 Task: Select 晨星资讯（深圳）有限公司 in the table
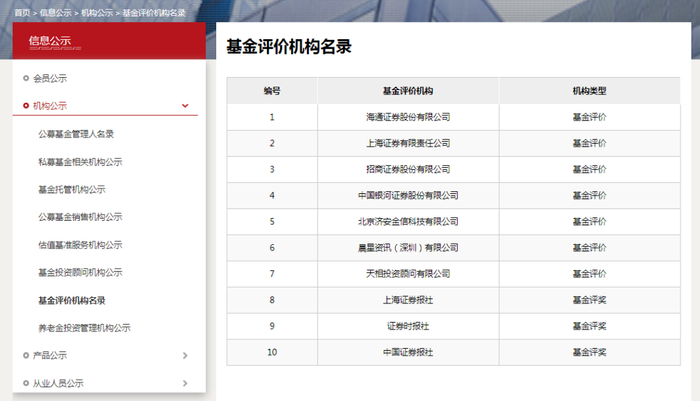tap(408, 248)
